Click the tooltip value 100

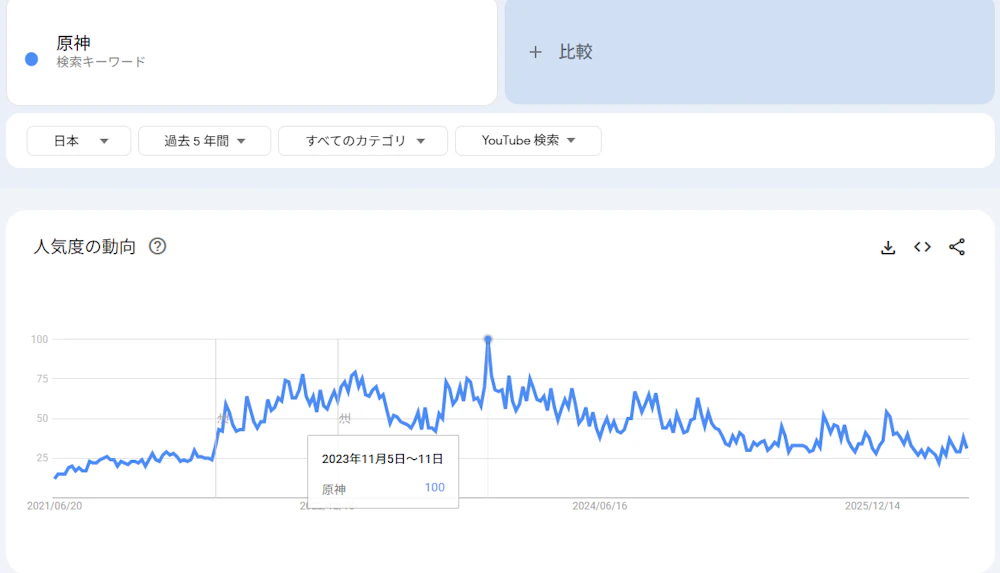click(x=434, y=487)
